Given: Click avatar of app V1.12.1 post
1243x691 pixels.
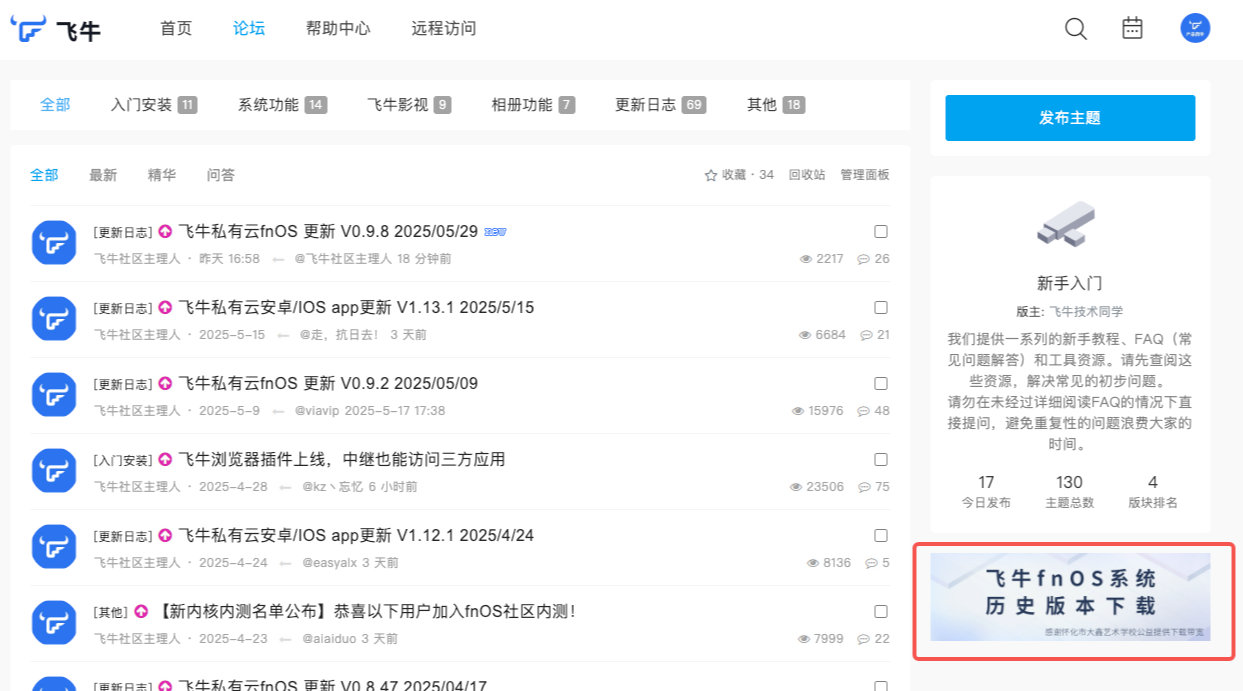Looking at the screenshot, I should (x=54, y=547).
